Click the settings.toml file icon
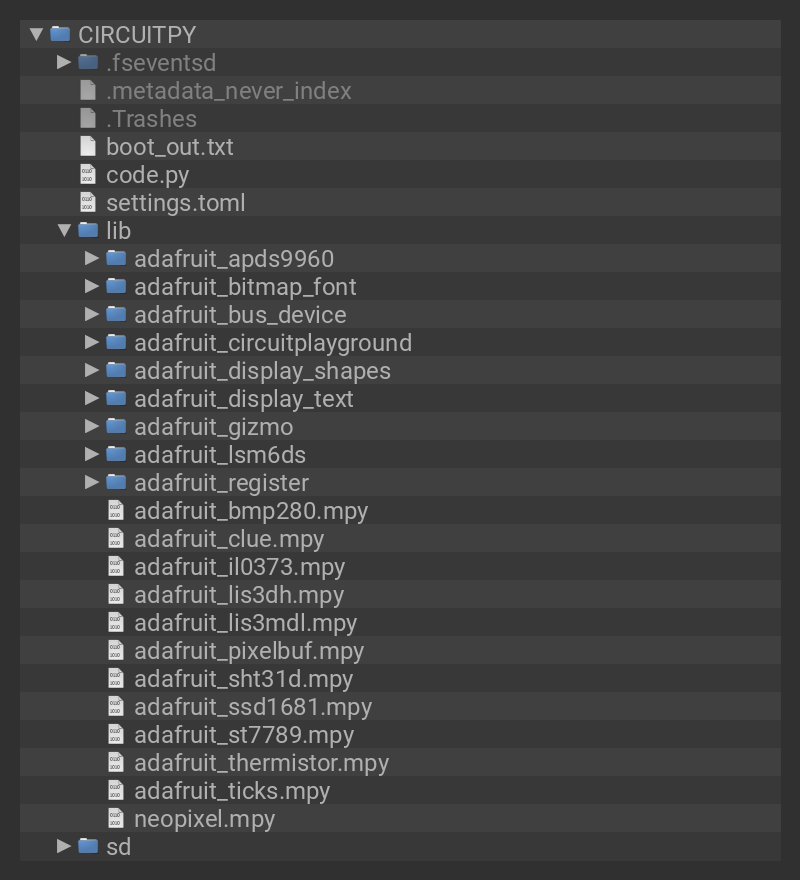 pyautogui.click(x=88, y=202)
